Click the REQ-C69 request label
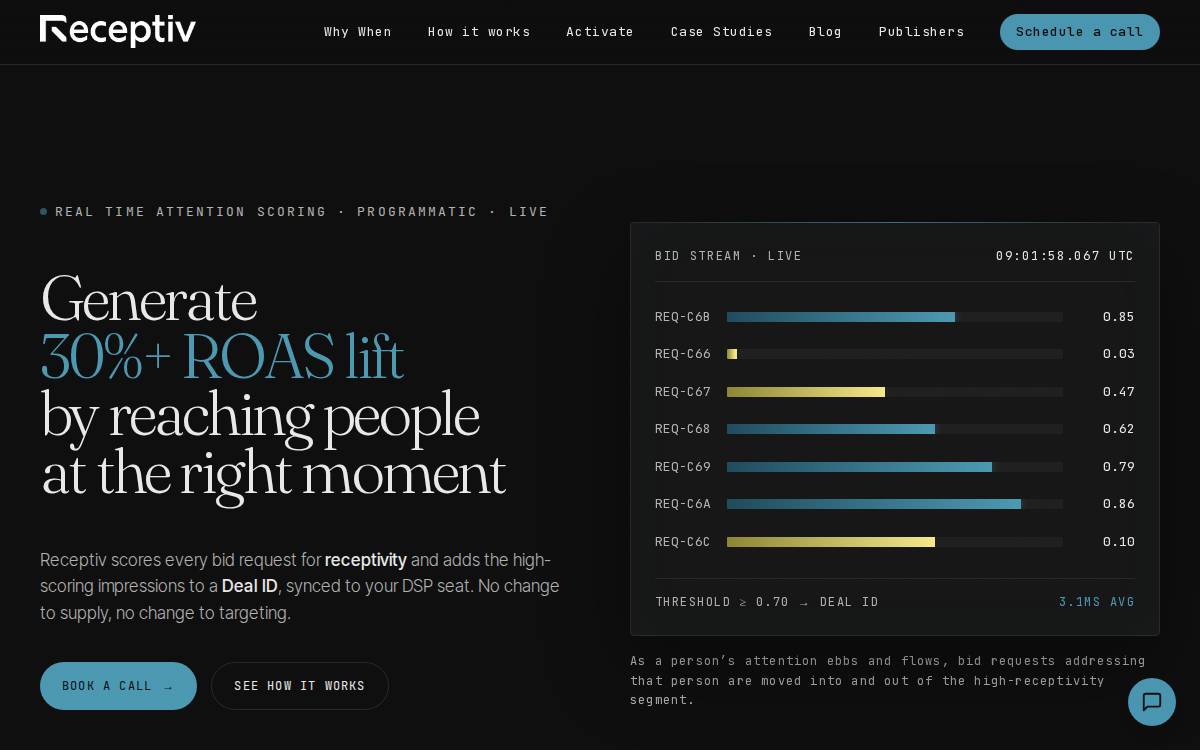 [x=682, y=467]
